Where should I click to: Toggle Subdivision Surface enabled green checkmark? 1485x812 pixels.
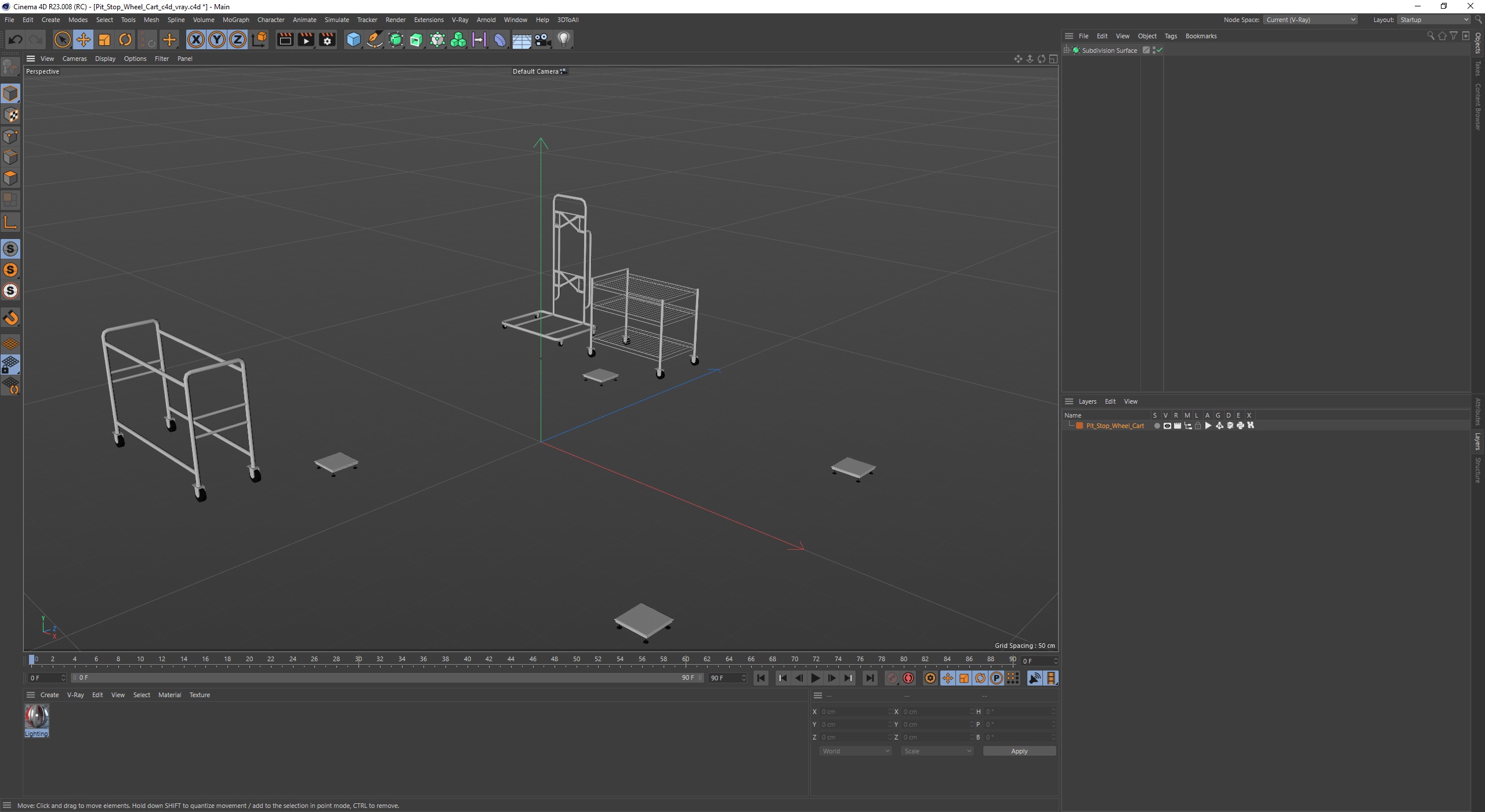[x=1160, y=50]
